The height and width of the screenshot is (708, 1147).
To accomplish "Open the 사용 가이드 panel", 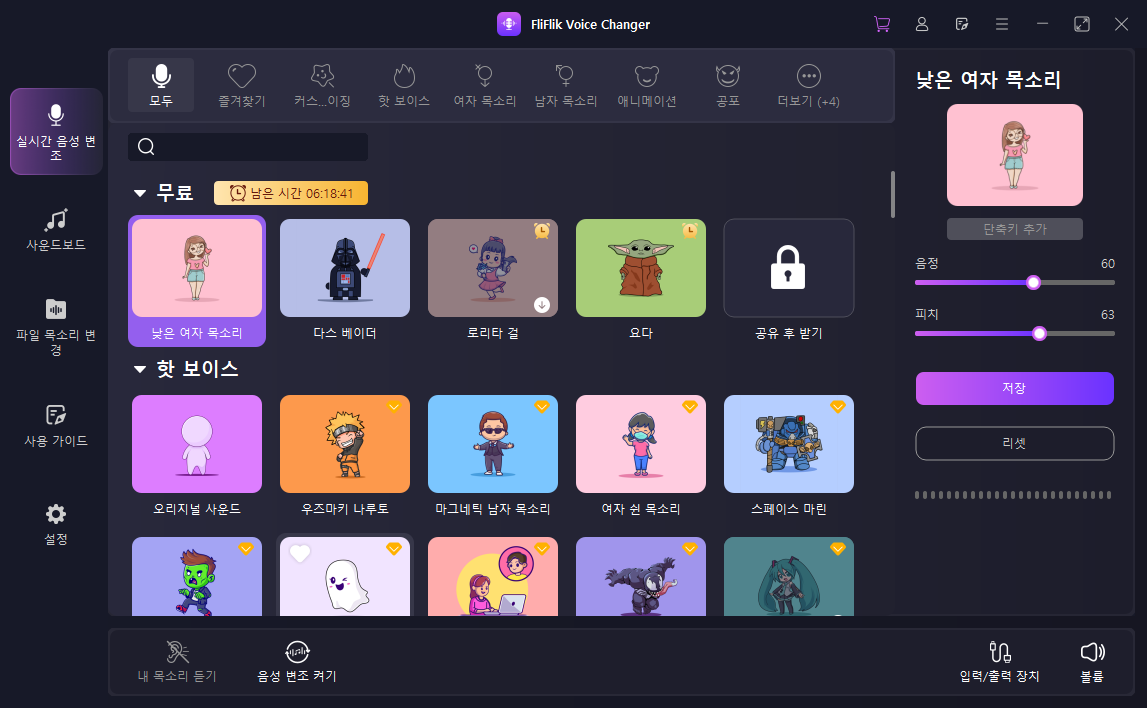I will tap(55, 424).
